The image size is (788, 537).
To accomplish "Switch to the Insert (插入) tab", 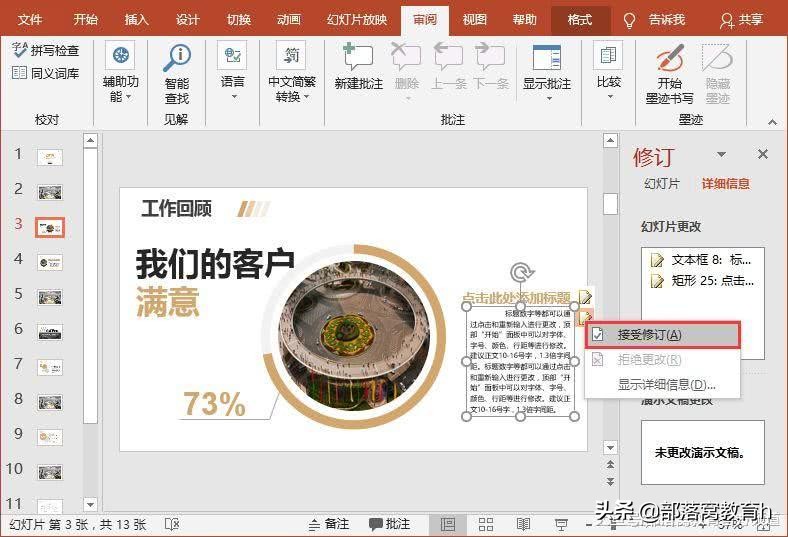I will coord(137,20).
